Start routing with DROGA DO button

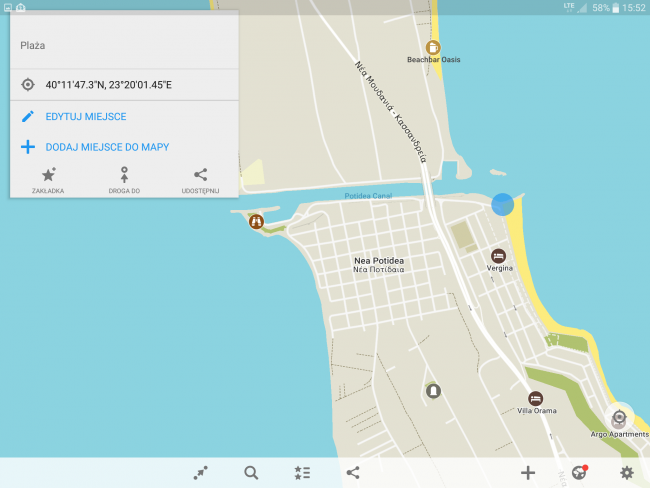(x=124, y=180)
